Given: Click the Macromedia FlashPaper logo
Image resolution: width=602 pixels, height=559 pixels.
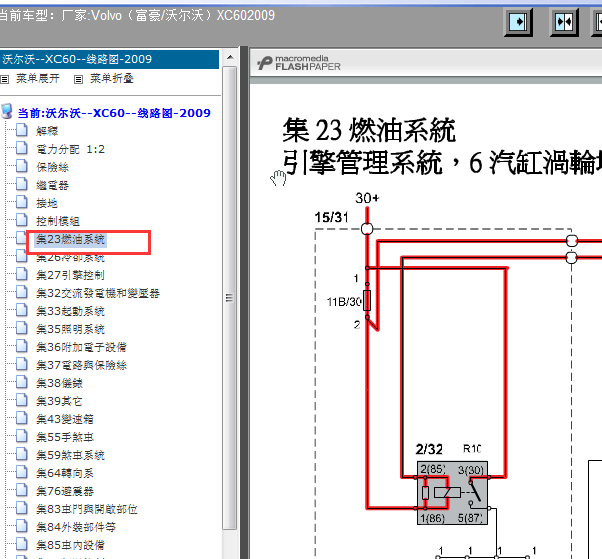Looking at the screenshot, I should click(299, 63).
